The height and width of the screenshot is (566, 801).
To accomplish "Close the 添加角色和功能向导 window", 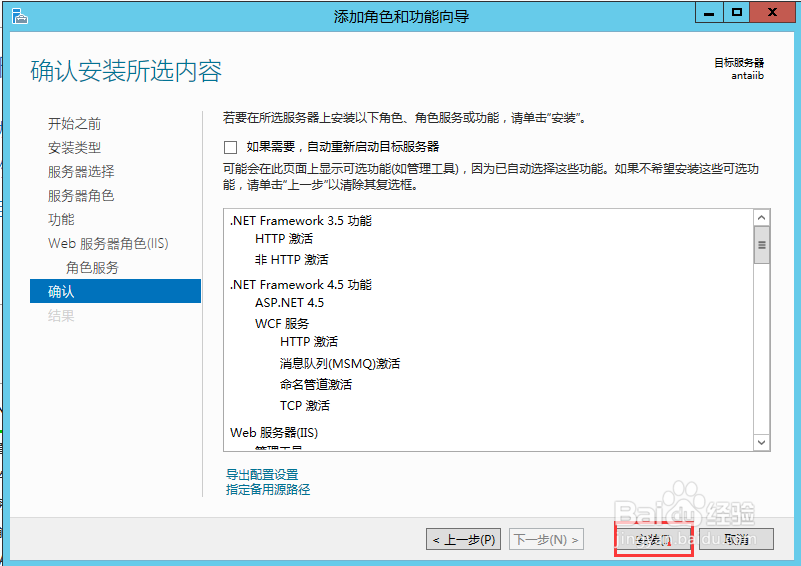I will (772, 13).
